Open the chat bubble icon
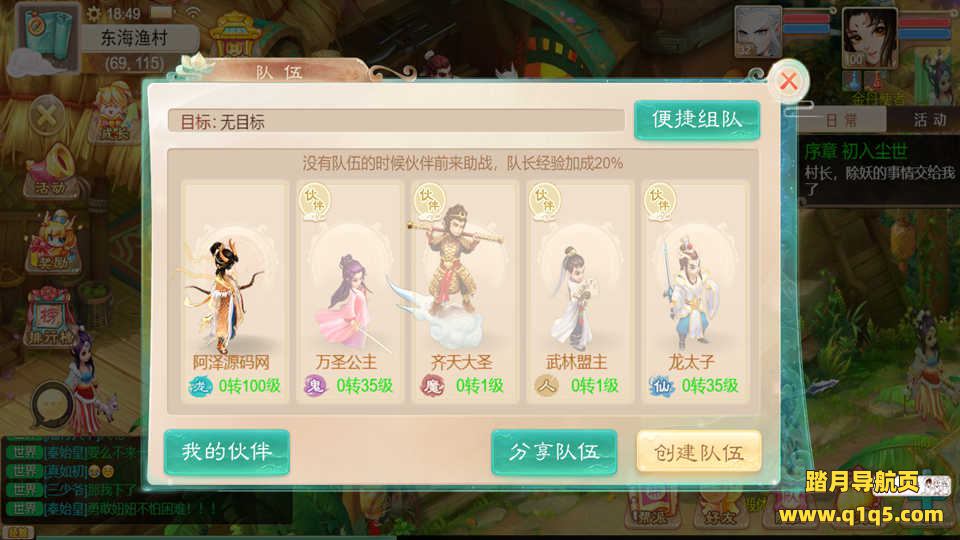This screenshot has width=960, height=540. pyautogui.click(x=53, y=405)
